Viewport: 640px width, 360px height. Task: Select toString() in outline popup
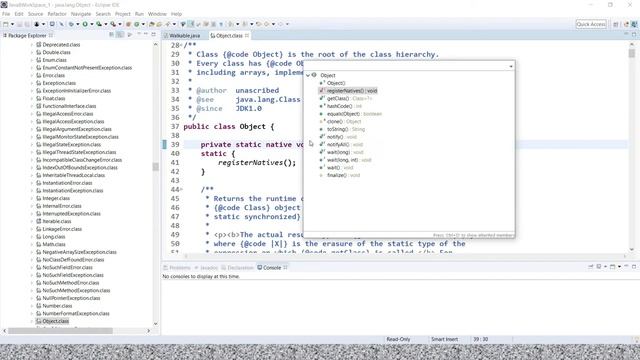342,129
